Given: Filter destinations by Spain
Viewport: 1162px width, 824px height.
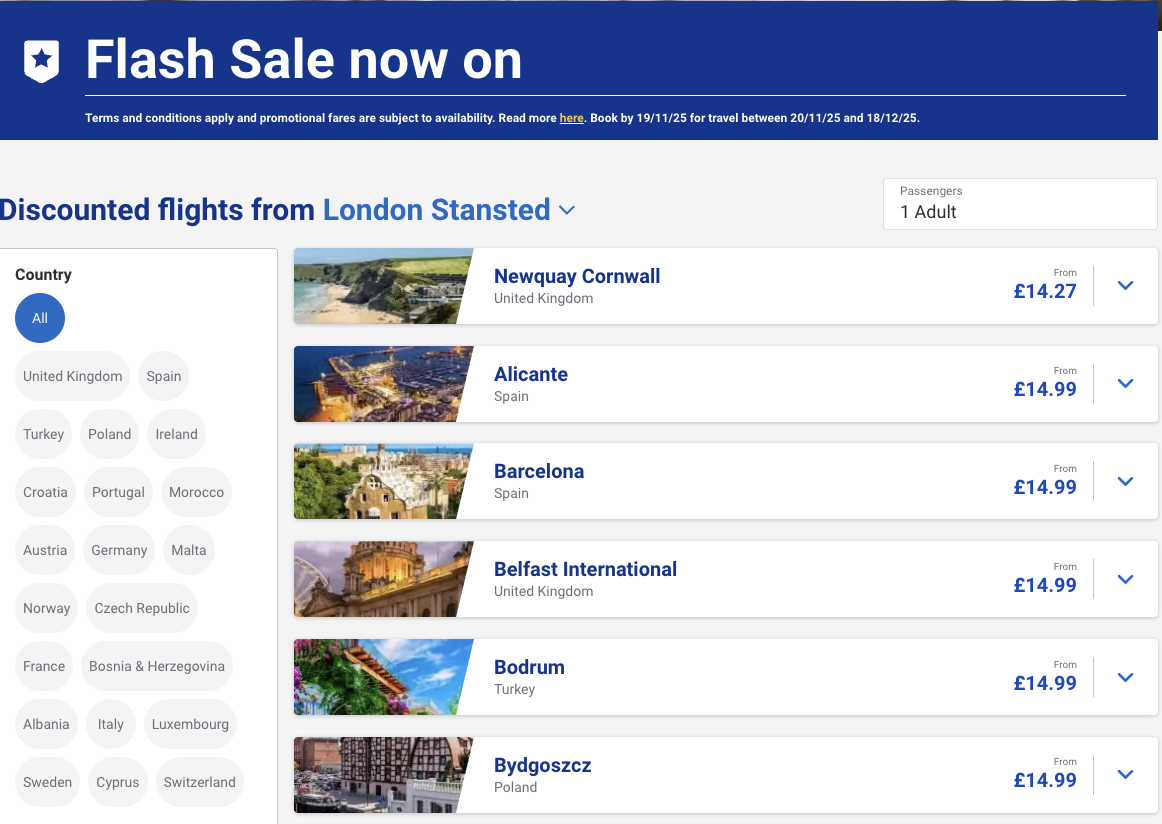Looking at the screenshot, I should point(163,376).
